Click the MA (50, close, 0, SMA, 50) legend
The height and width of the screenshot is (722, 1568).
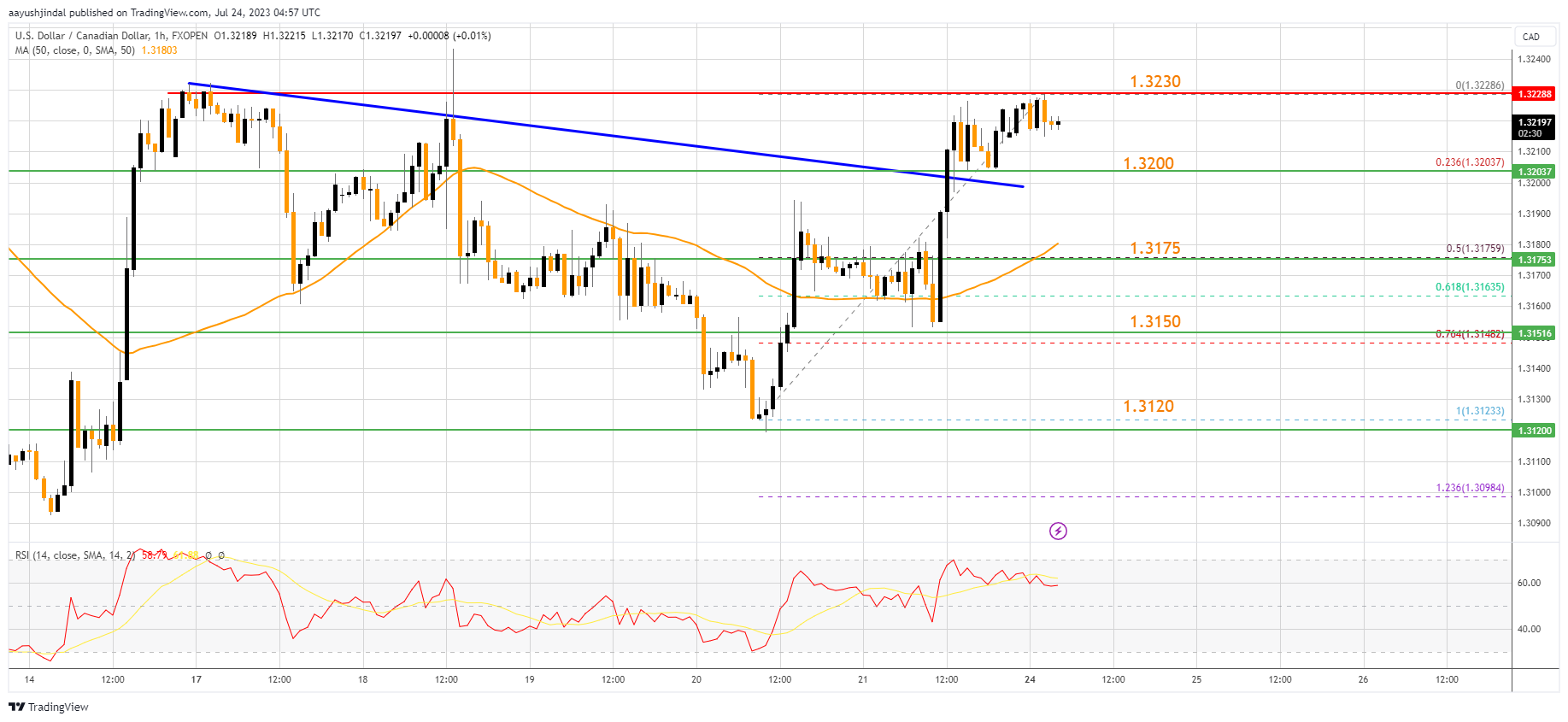click(75, 50)
